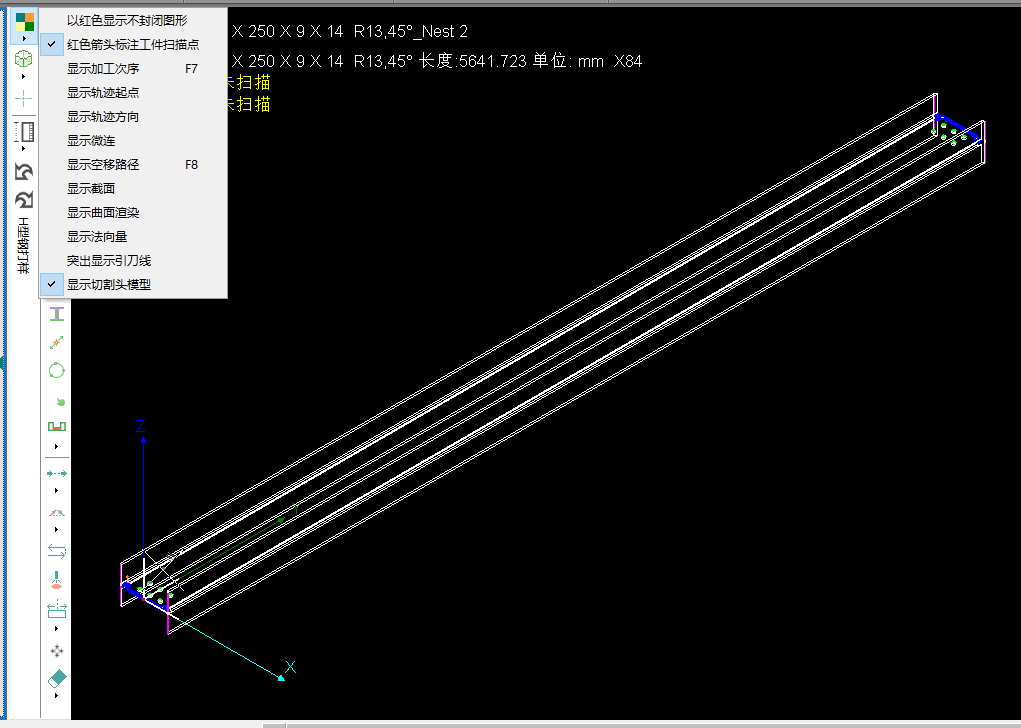Viewport: 1021px width, 728px height.
Task: Expand arrow below the 3D cube icon
Action: [24, 77]
